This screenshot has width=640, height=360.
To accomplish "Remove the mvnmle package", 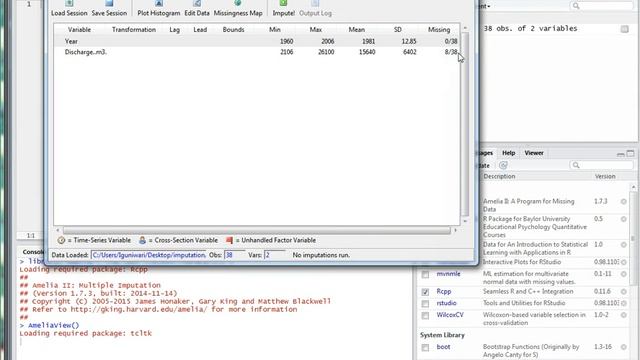I will pyautogui.click(x=624, y=274).
